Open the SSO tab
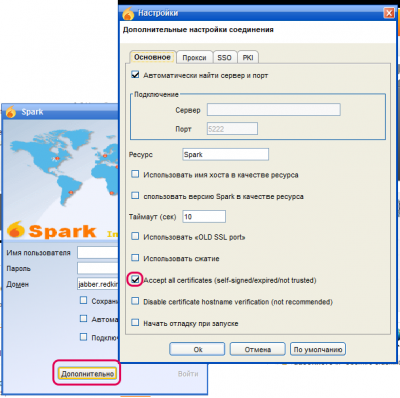The width and height of the screenshot is (400, 398). [224, 58]
